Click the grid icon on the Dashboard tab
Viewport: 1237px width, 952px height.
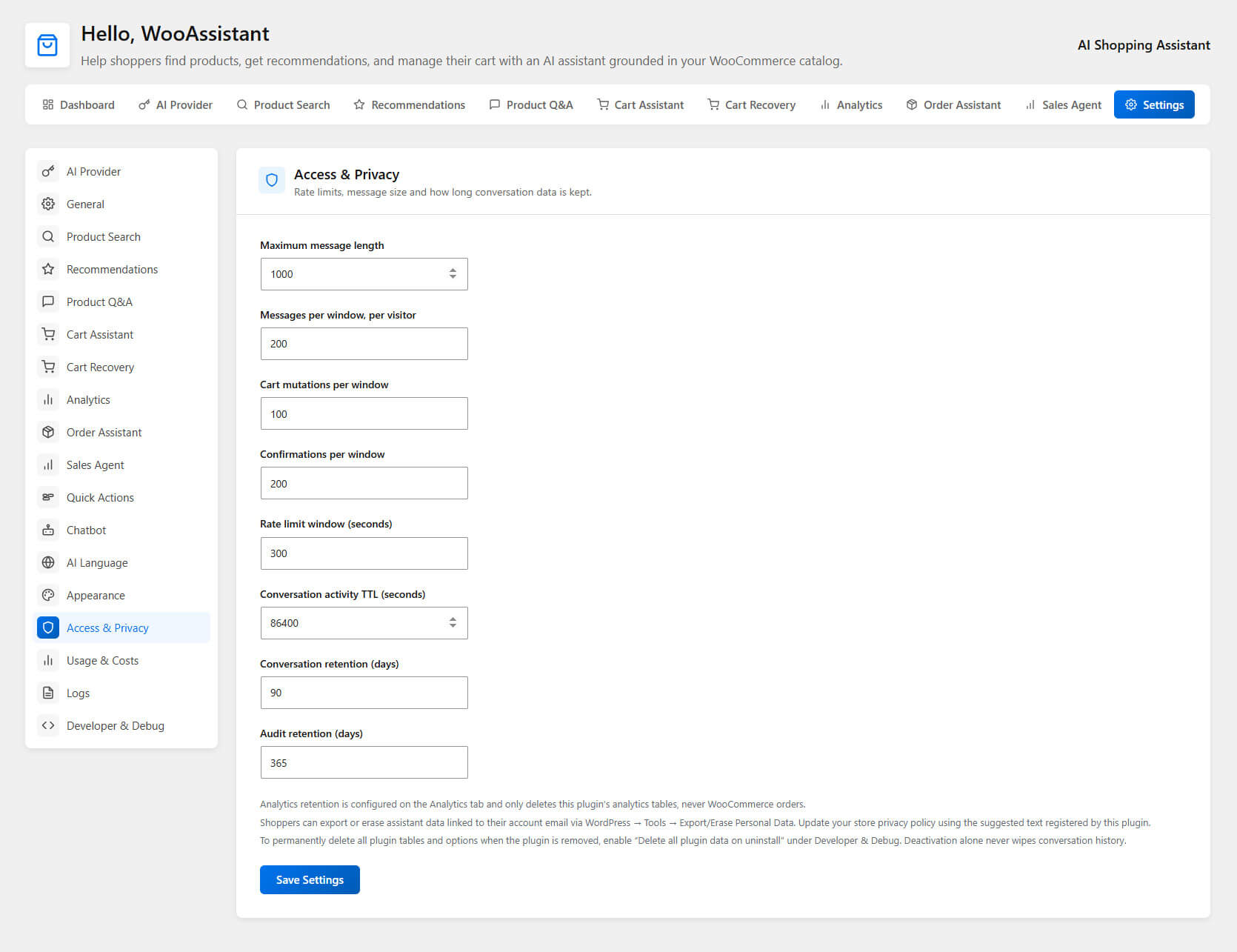coord(48,105)
